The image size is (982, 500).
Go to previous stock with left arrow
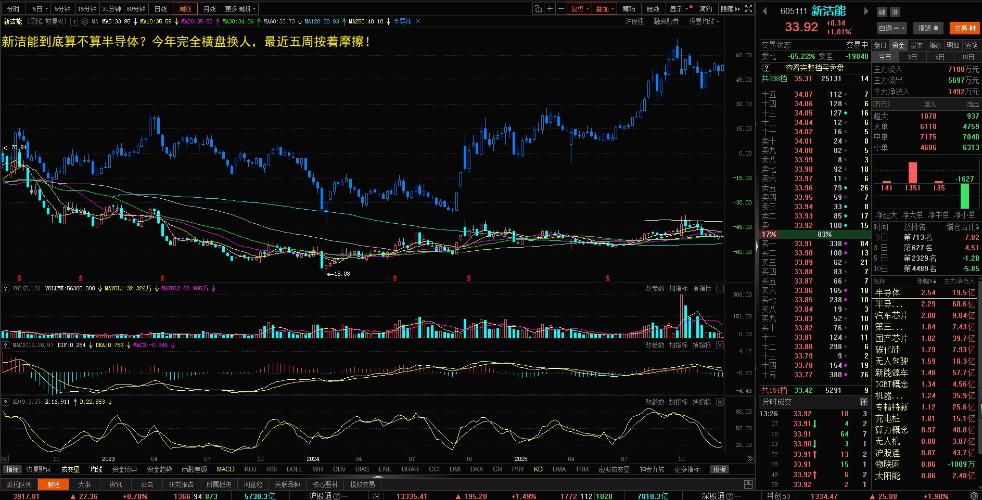click(765, 11)
